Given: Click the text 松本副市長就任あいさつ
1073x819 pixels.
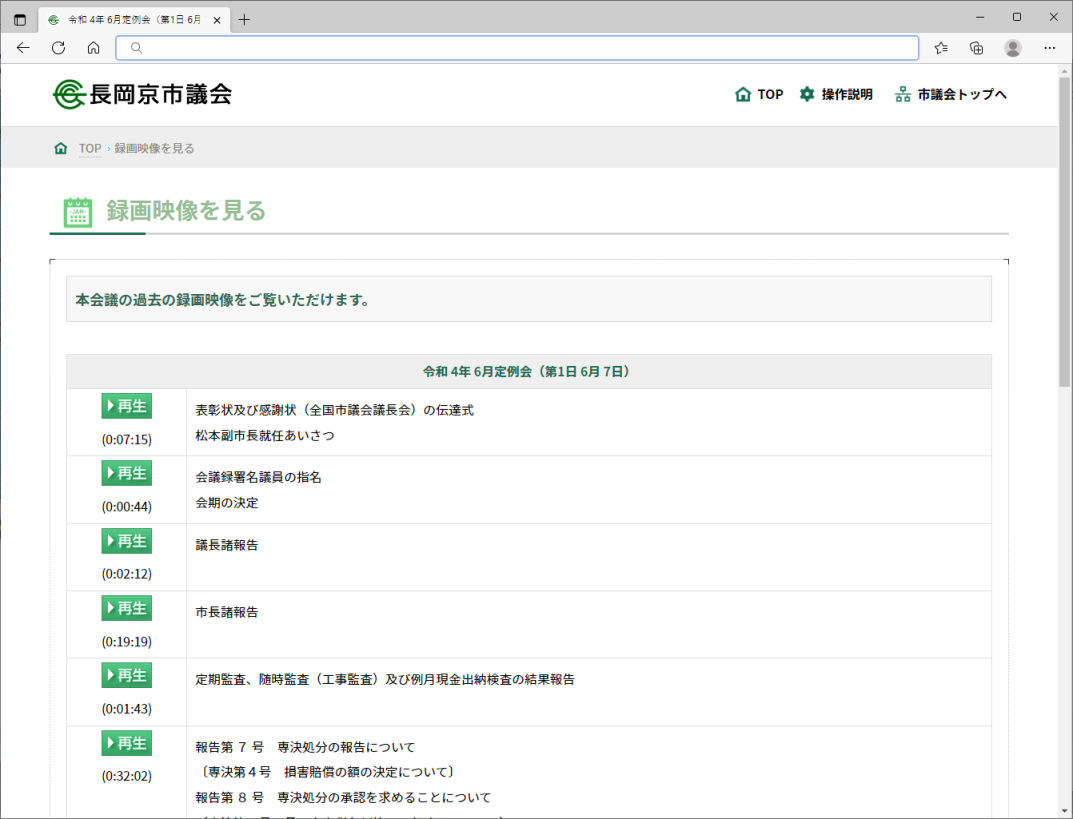Looking at the screenshot, I should (265, 435).
